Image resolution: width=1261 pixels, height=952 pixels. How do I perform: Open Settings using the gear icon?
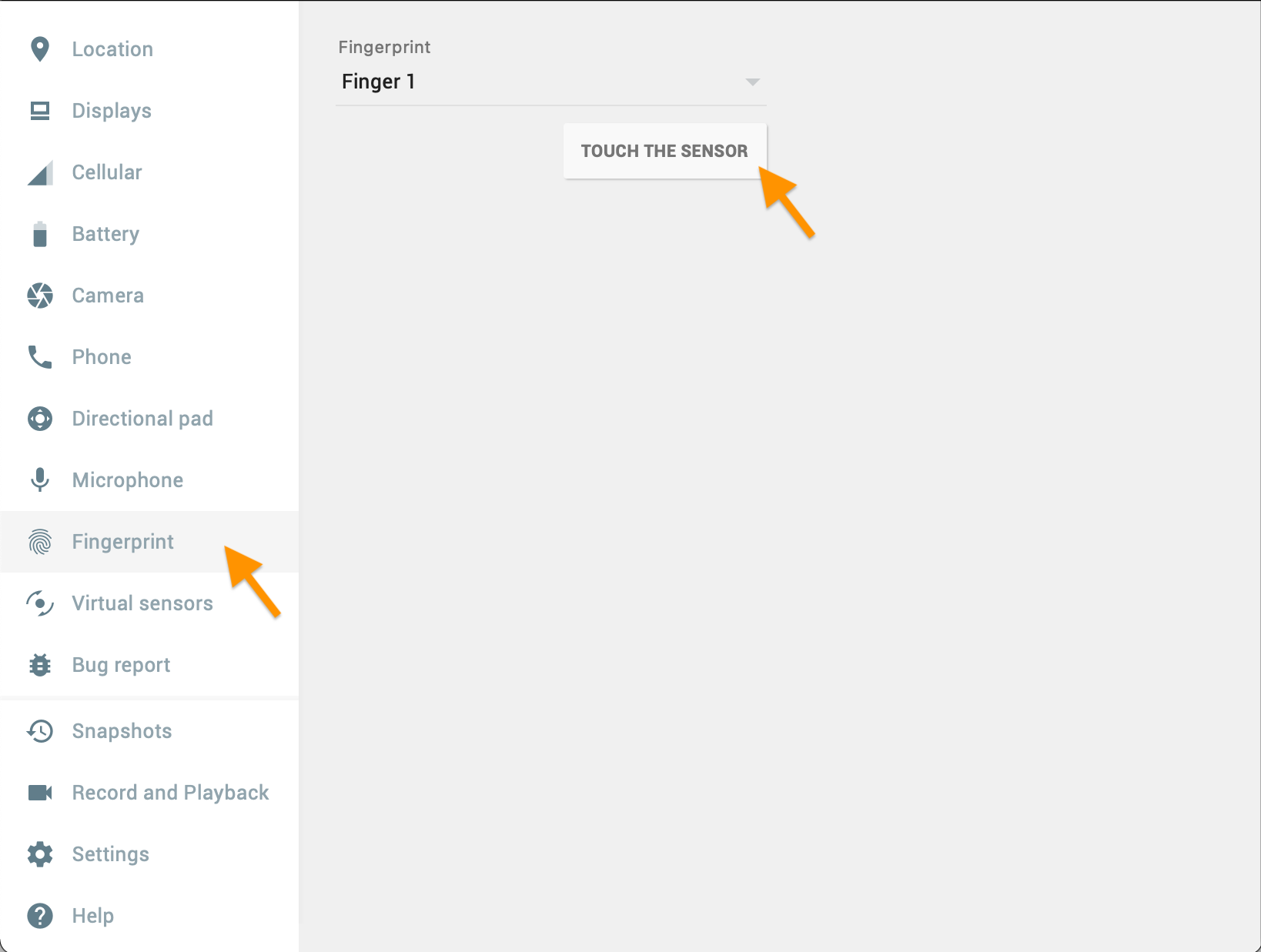pos(40,854)
